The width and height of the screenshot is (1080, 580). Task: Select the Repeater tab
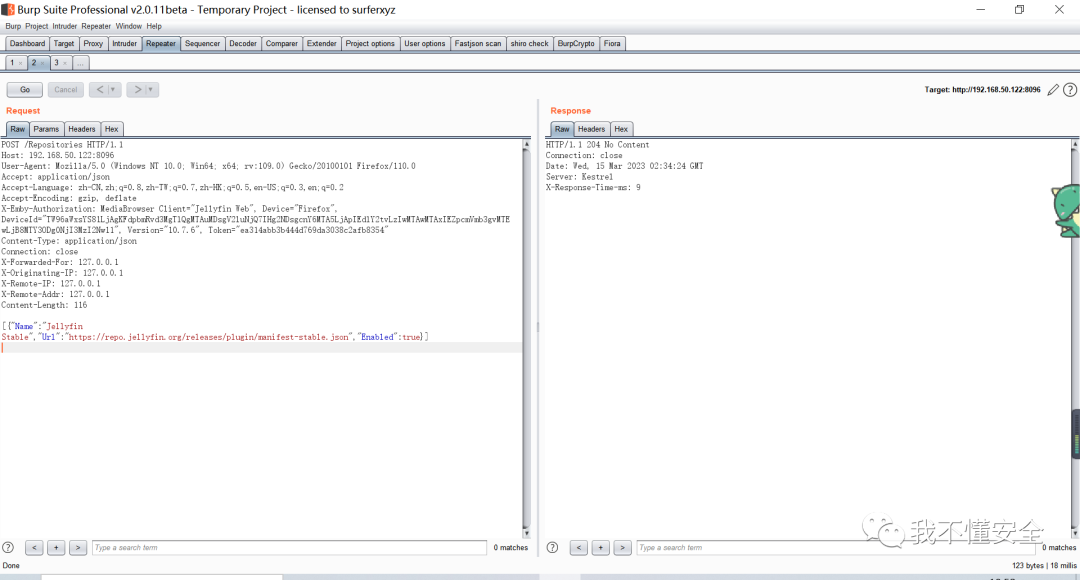(161, 43)
